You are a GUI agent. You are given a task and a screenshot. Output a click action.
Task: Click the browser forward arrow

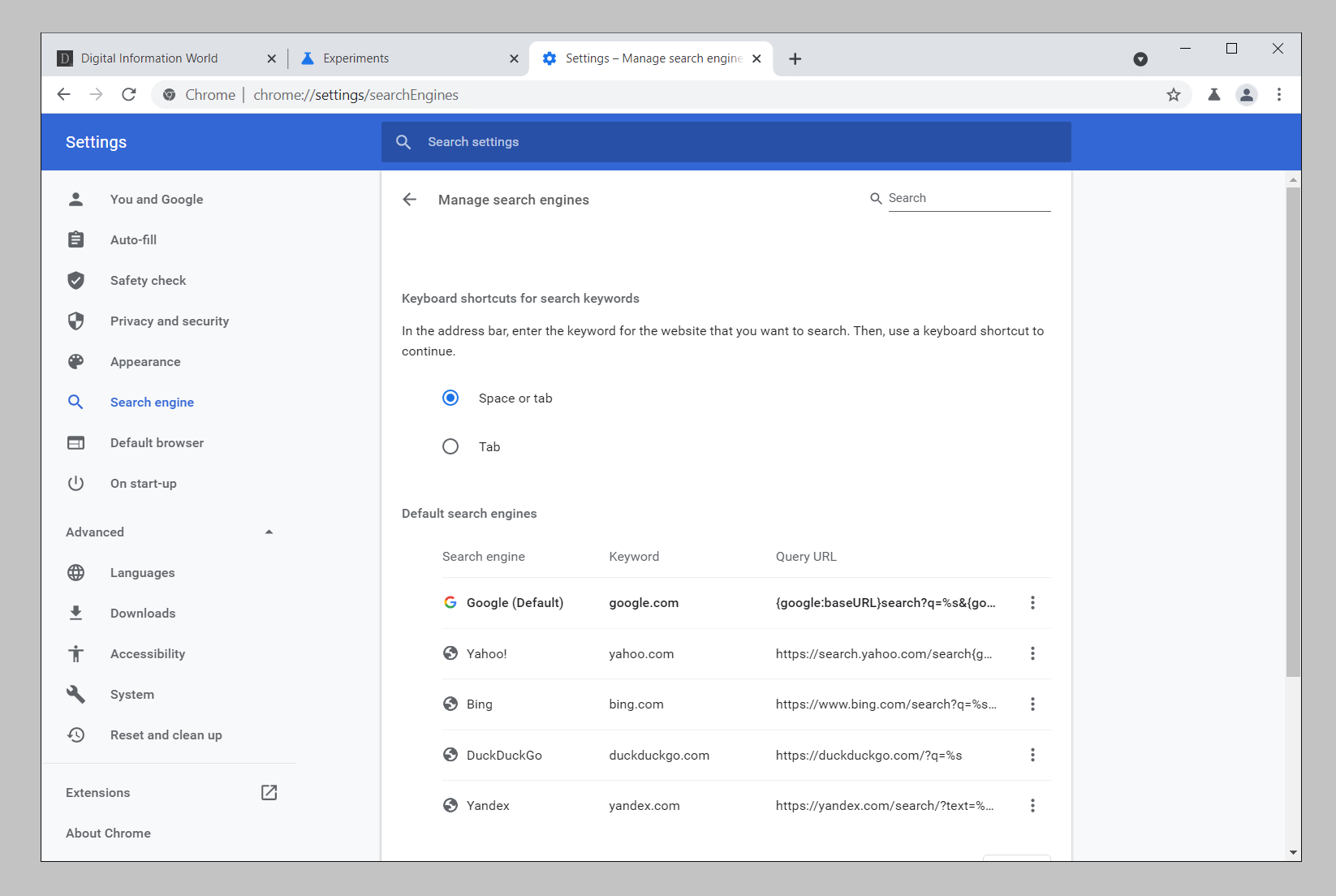[97, 95]
